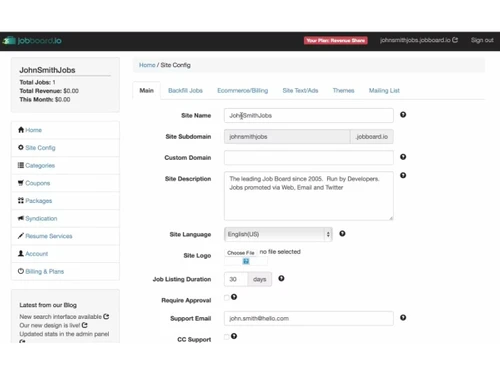This screenshot has height=375, width=500.
Task: Click the help icon beside CC Support checkbox
Action: (234, 336)
